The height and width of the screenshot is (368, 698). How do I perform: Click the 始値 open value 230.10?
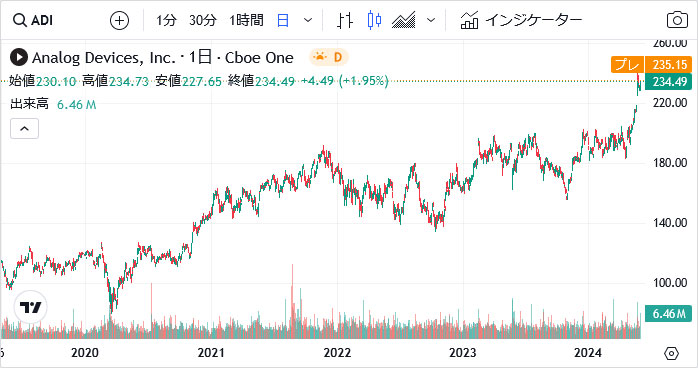coord(56,81)
